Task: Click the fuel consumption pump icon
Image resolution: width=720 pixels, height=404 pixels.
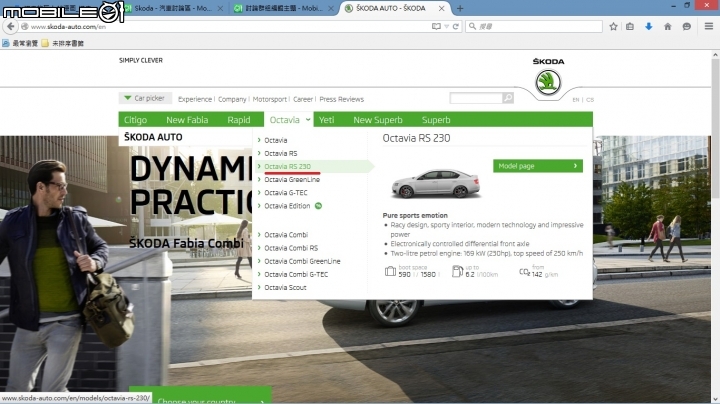Action: [457, 271]
